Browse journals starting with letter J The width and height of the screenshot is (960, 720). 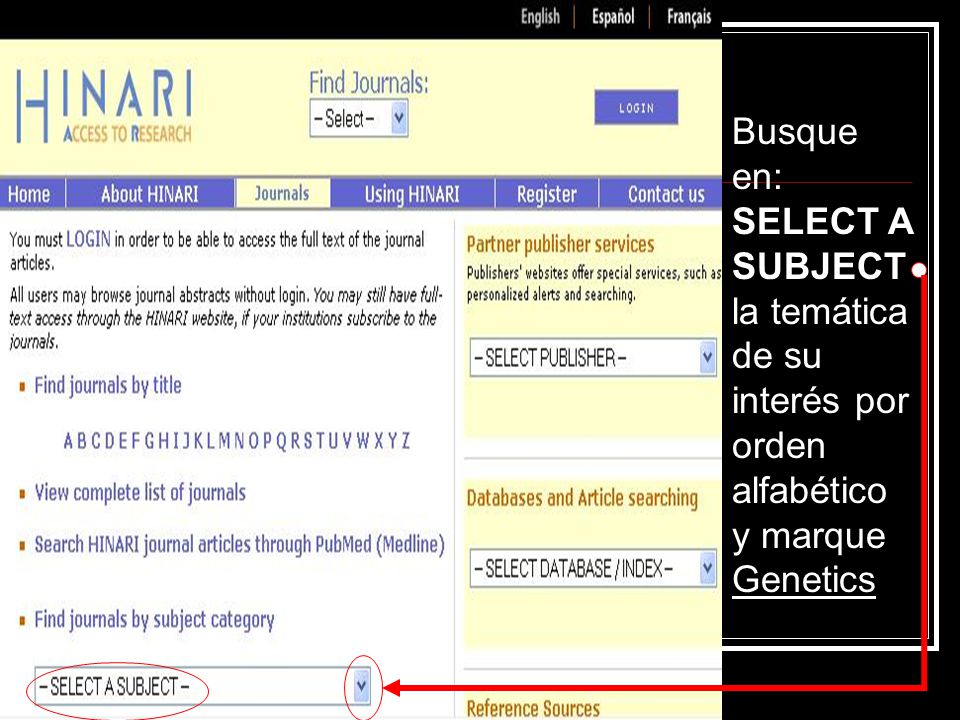point(186,441)
